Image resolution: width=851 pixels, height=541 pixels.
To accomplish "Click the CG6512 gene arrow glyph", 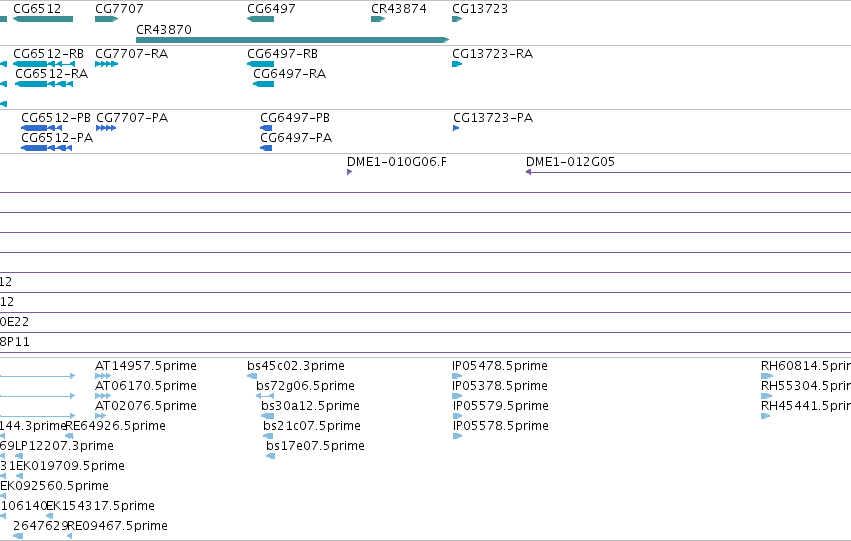I will click(43, 19).
